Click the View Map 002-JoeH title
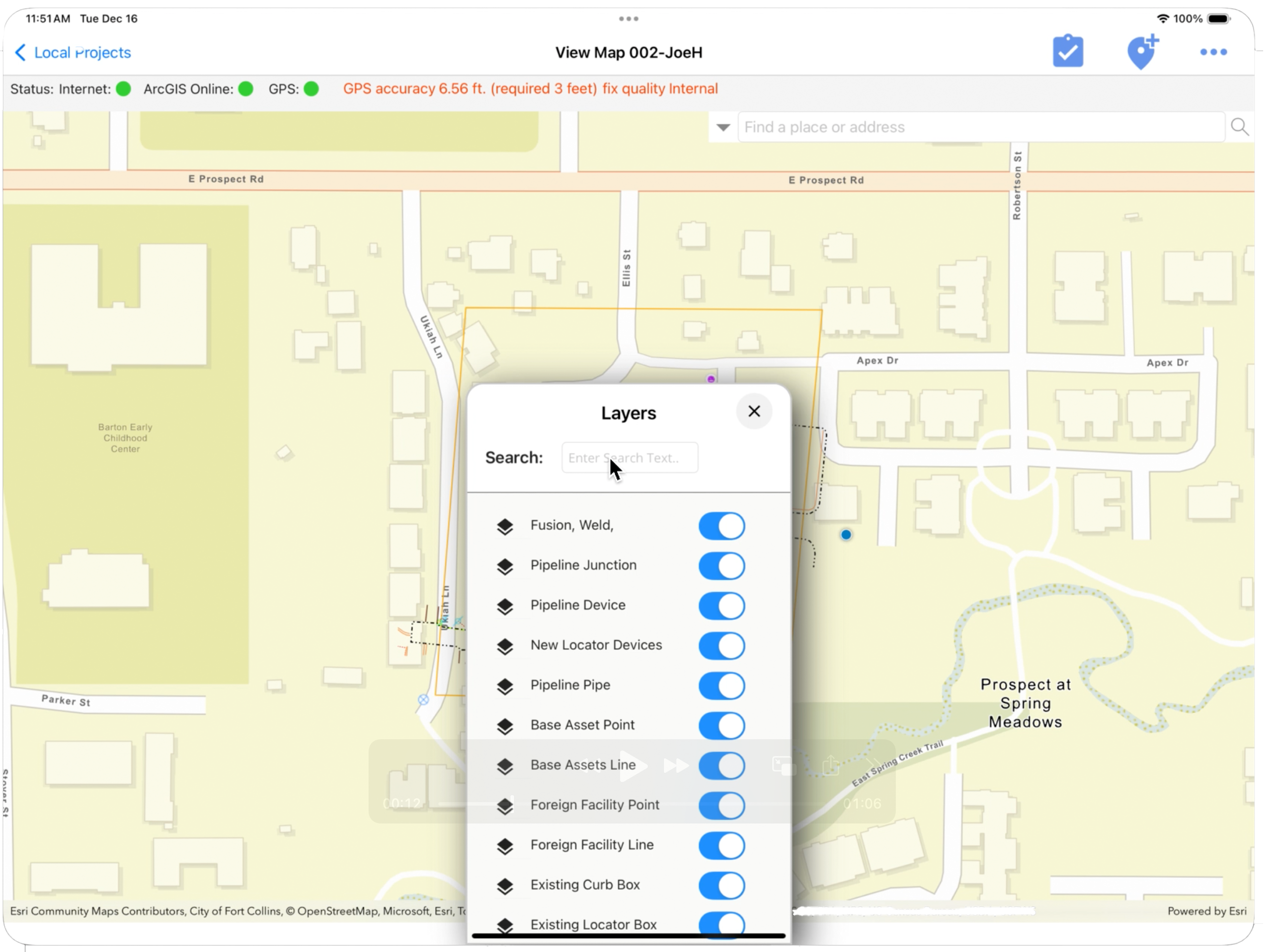 click(x=629, y=53)
